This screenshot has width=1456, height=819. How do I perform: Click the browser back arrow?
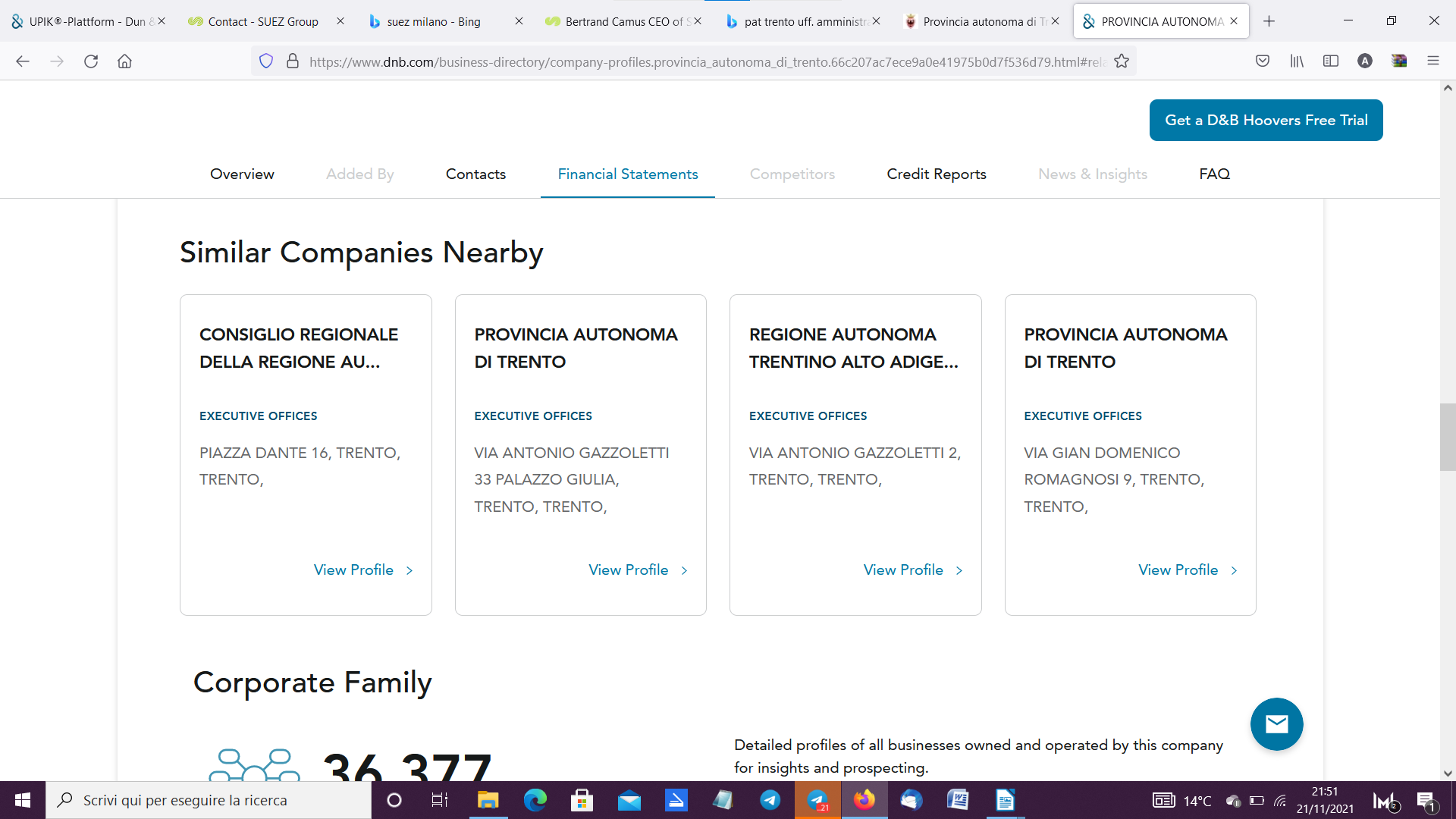click(23, 61)
